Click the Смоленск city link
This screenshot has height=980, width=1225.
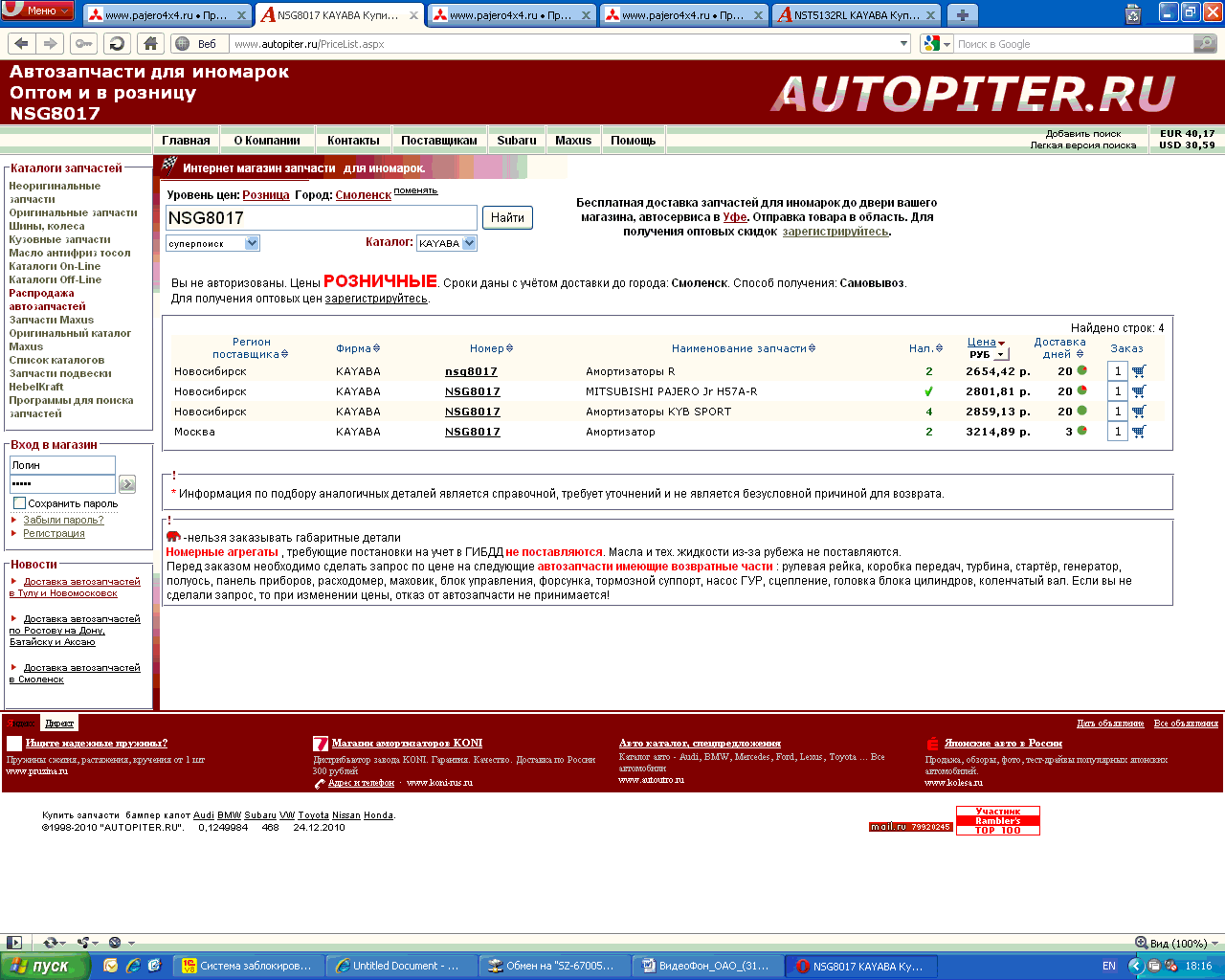[364, 195]
